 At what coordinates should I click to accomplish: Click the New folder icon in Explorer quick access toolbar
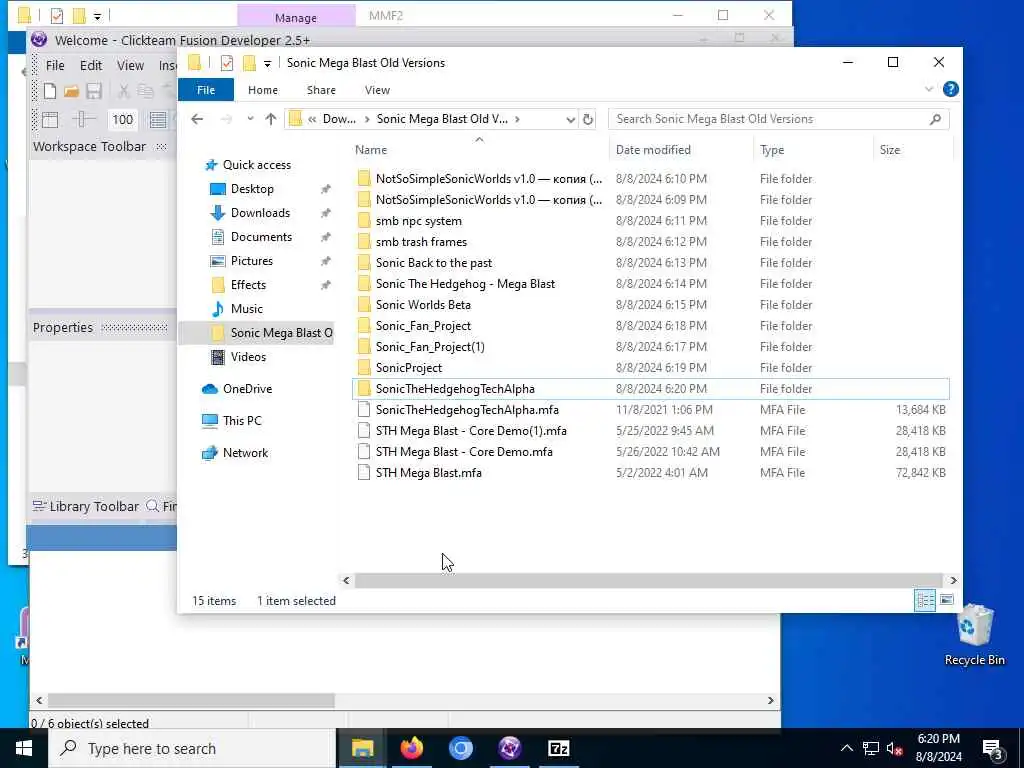click(249, 63)
